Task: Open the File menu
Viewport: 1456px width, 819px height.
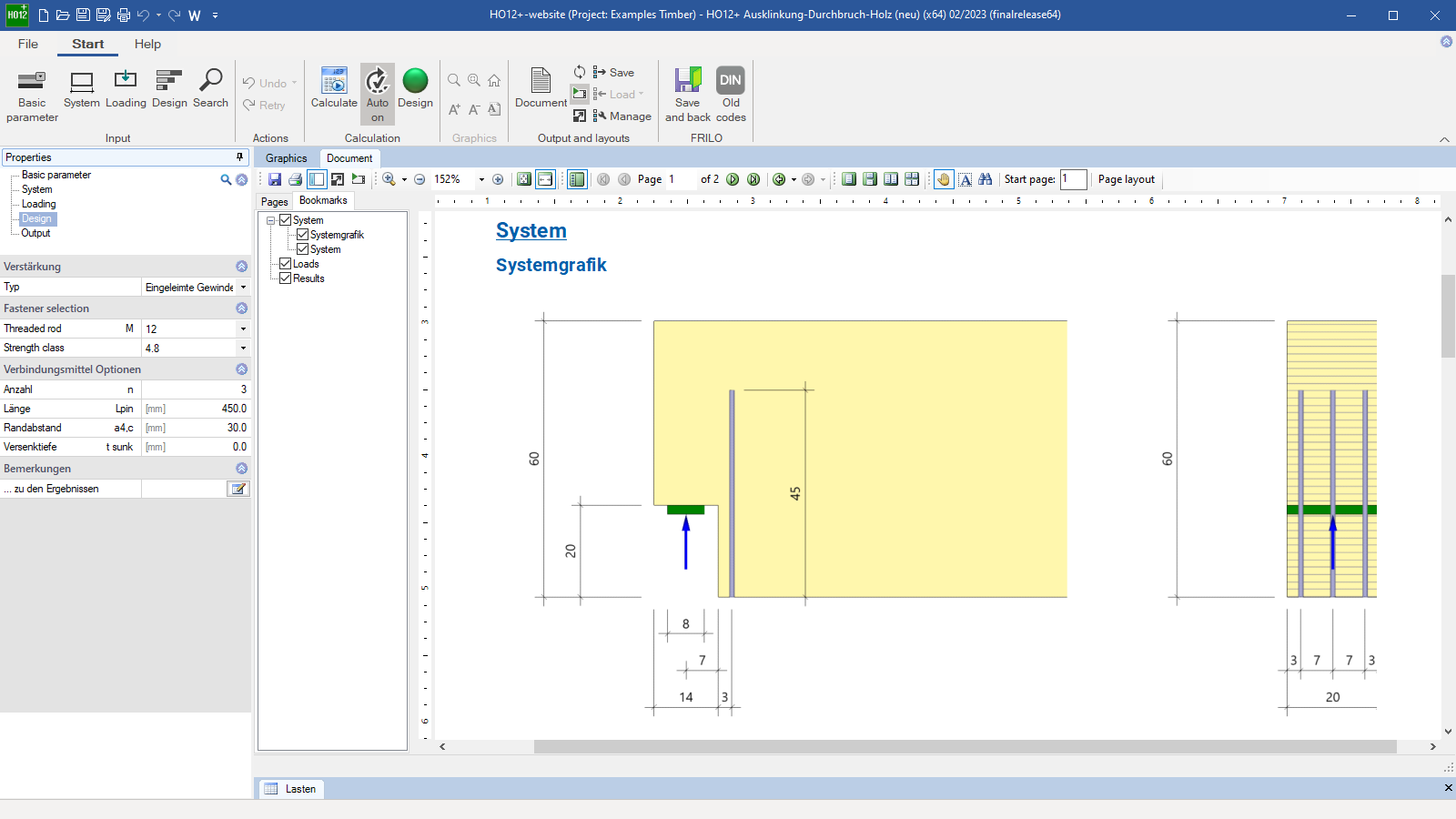Action: tap(28, 44)
